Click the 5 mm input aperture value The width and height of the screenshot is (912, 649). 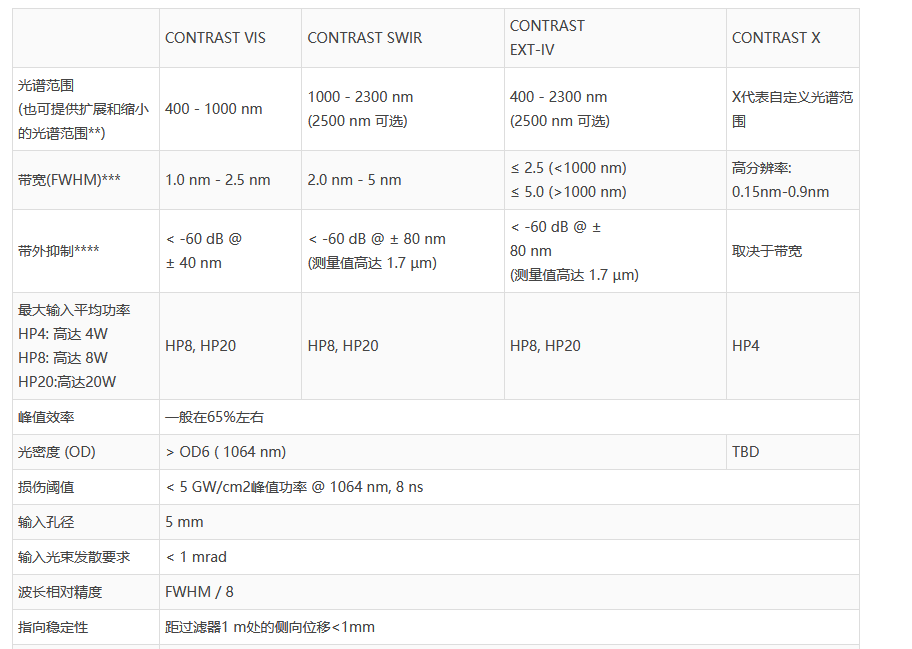click(184, 522)
